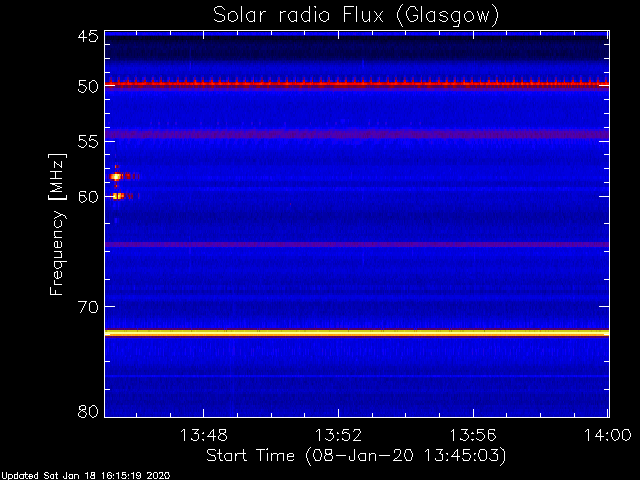Click the 13:52 time axis label

click(338, 435)
